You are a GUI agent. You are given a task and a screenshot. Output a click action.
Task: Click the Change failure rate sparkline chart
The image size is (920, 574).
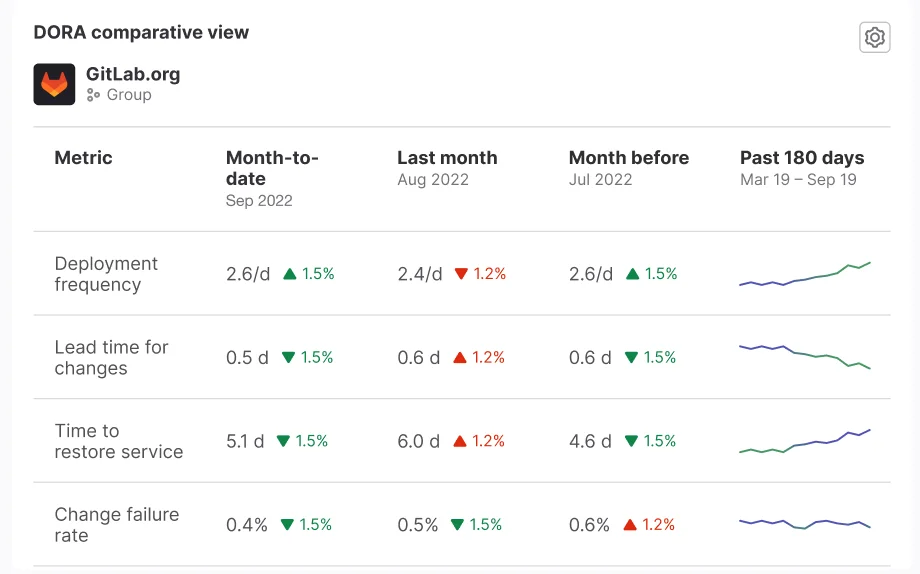[805, 523]
